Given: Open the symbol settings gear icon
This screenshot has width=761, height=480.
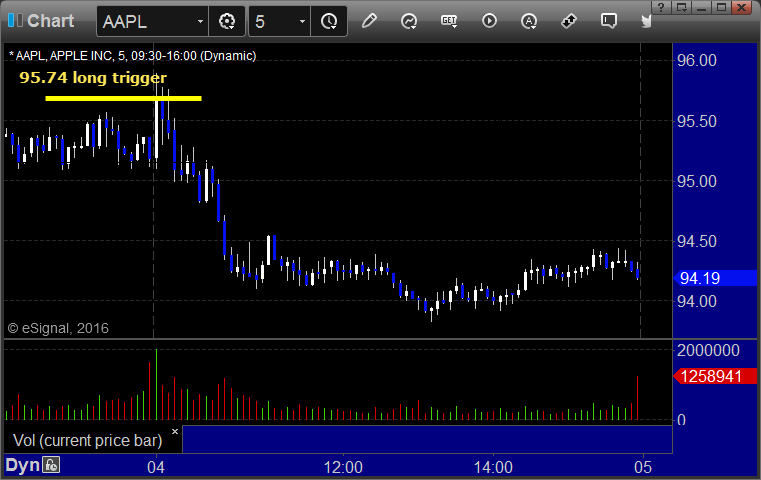Looking at the screenshot, I should coord(227,21).
